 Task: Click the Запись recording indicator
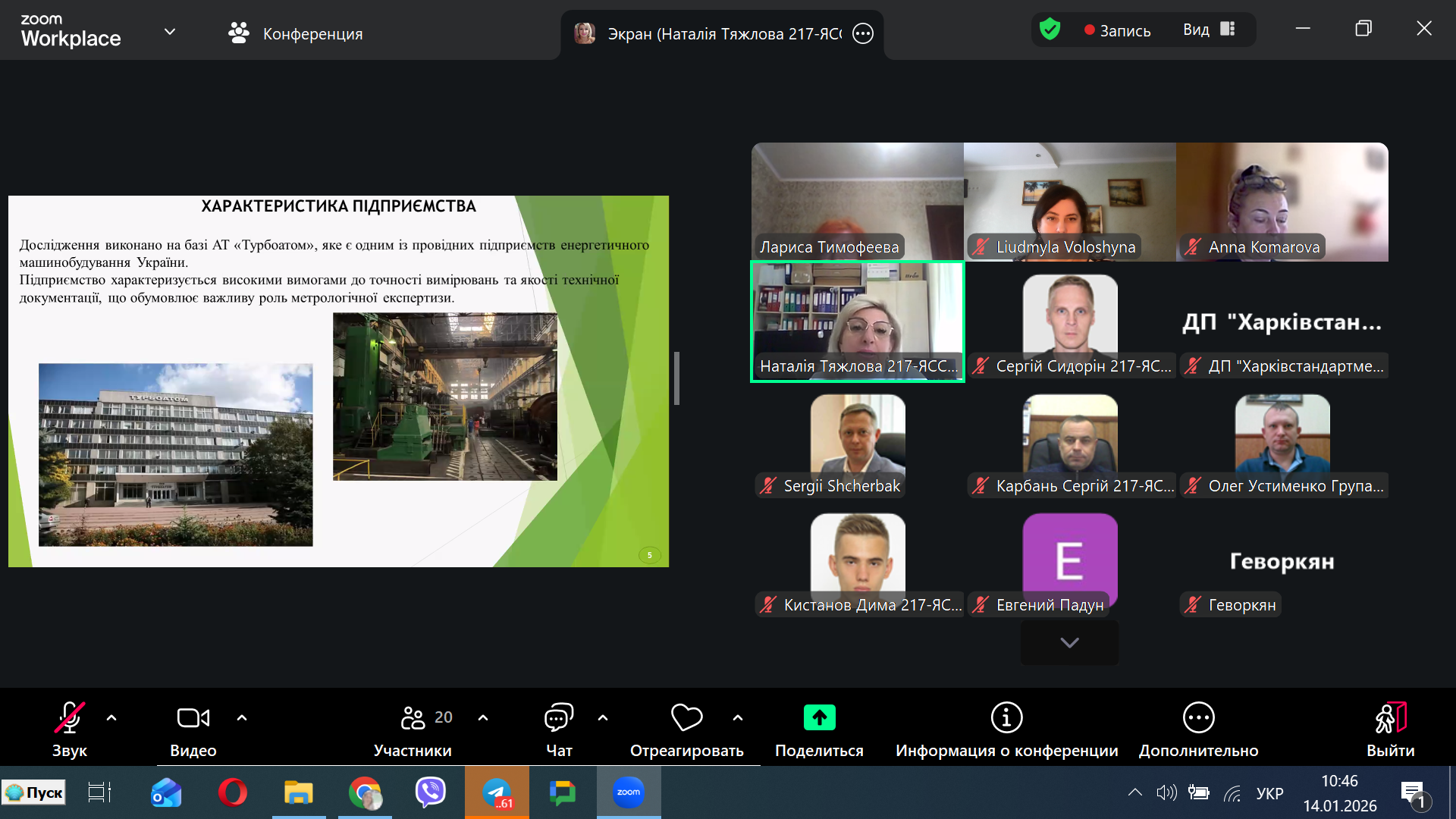[1117, 30]
